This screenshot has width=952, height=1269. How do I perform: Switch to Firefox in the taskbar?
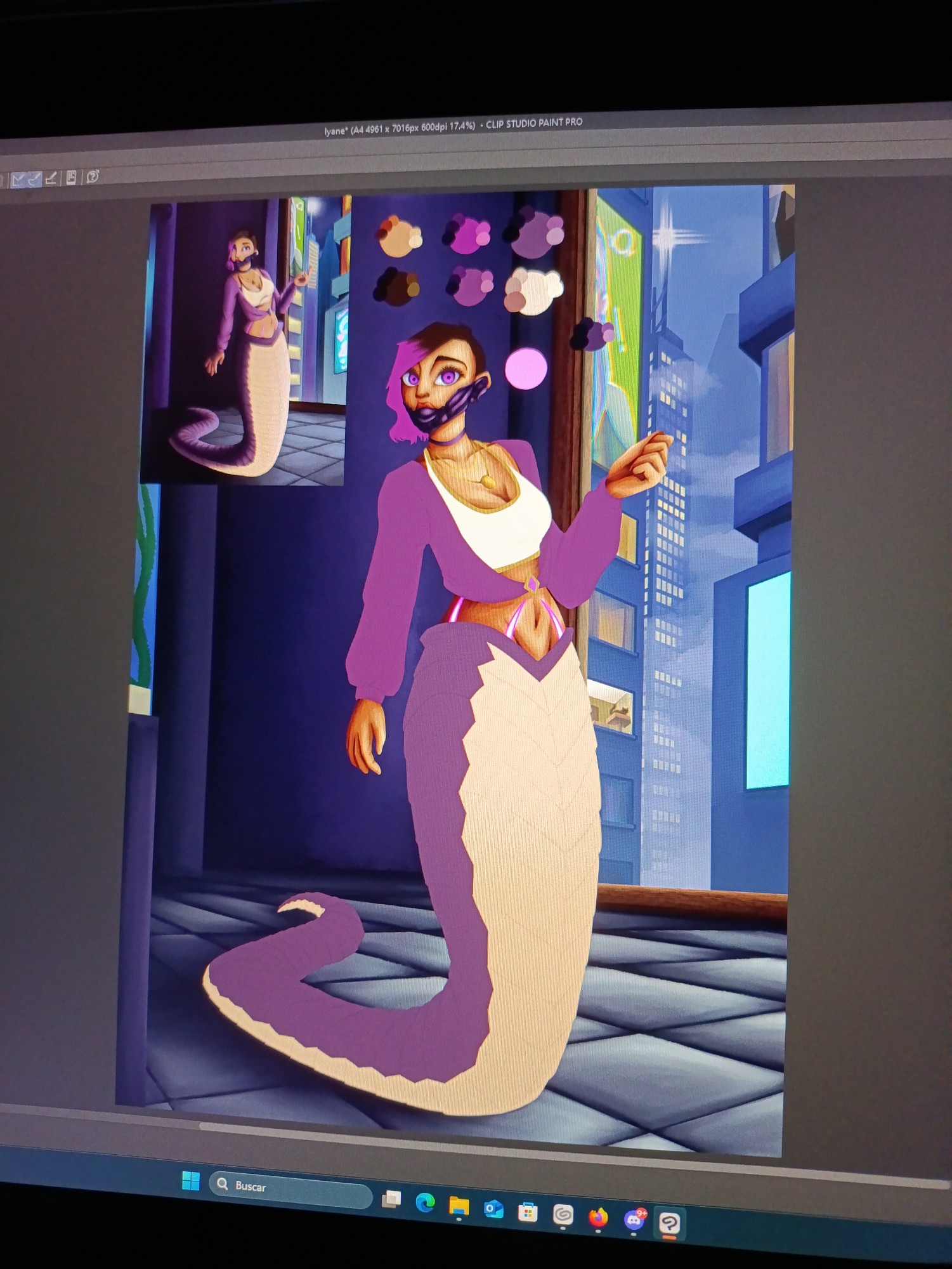tap(597, 1218)
